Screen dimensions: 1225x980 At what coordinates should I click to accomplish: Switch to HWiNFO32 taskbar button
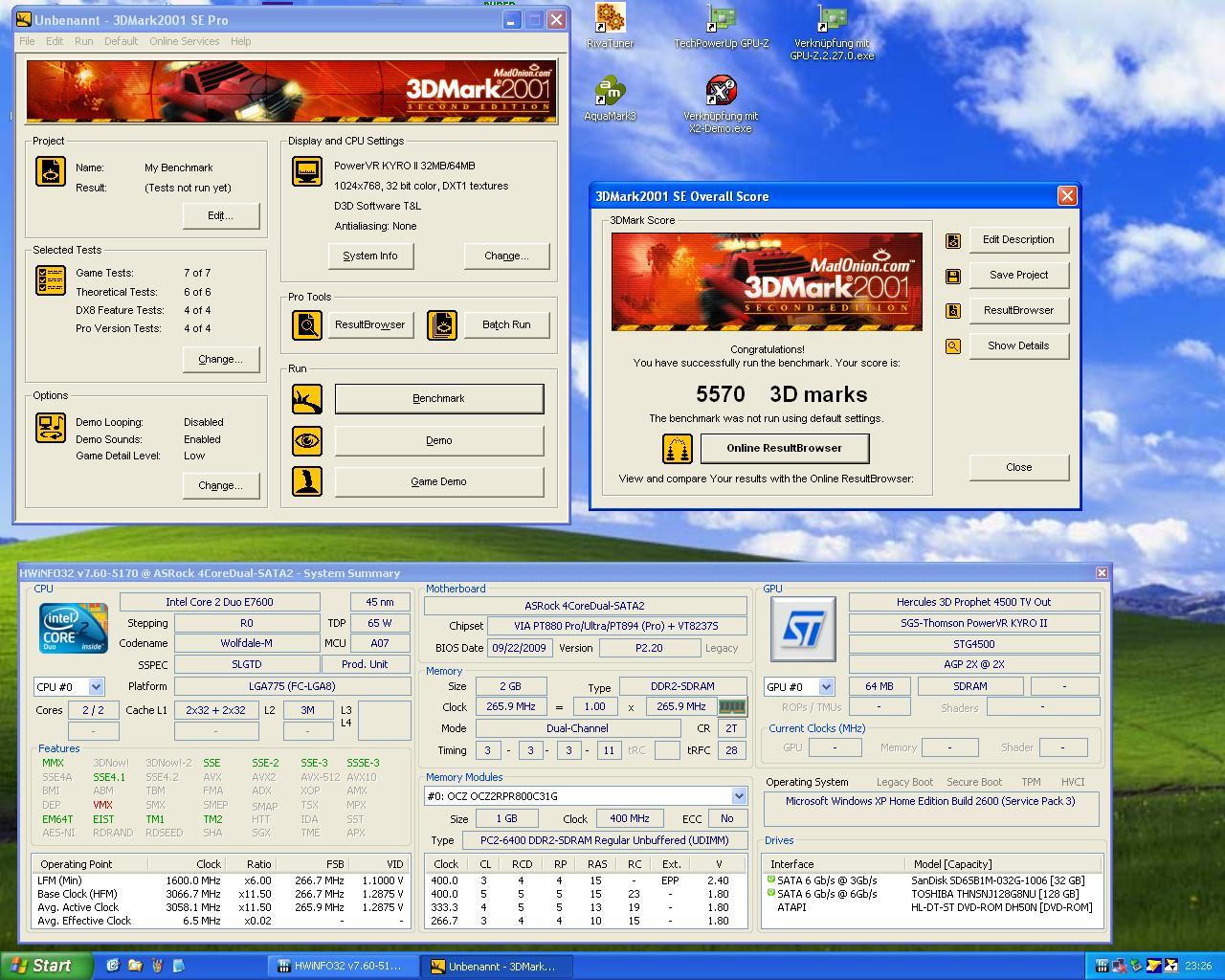[345, 966]
